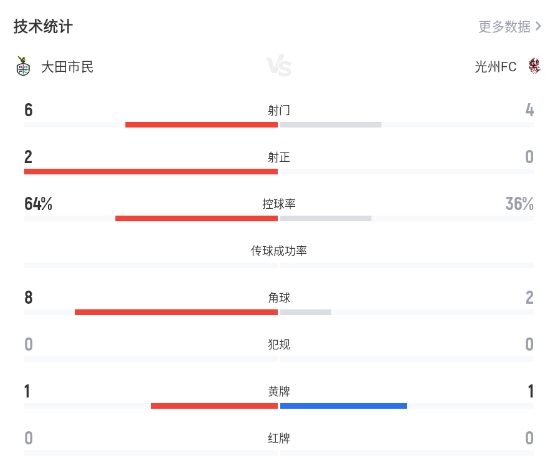Click the red 控球率 possession bar
Image resolution: width=554 pixels, height=460 pixels.
pos(196,218)
